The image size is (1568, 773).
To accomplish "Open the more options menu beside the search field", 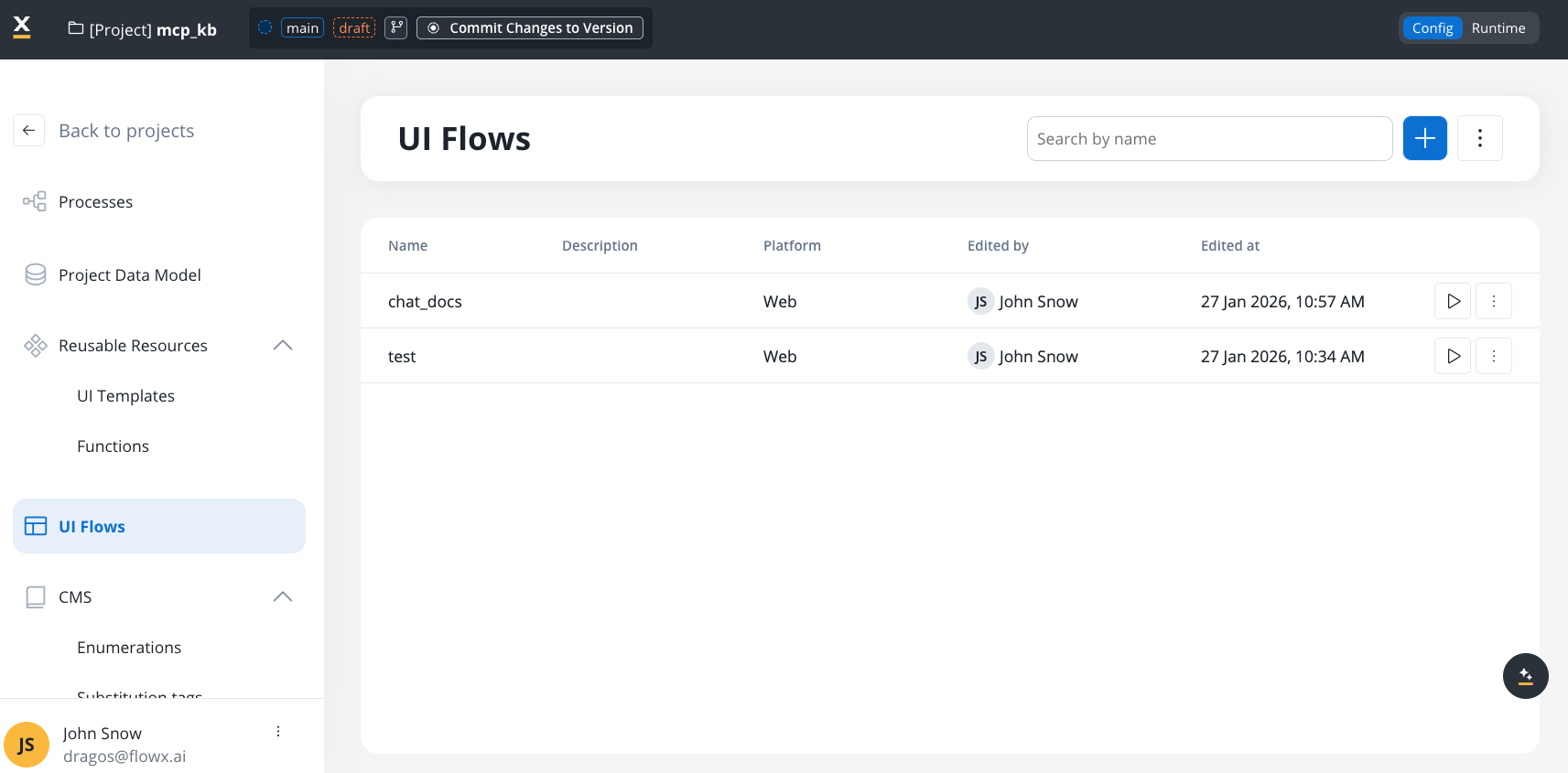I will tap(1479, 138).
